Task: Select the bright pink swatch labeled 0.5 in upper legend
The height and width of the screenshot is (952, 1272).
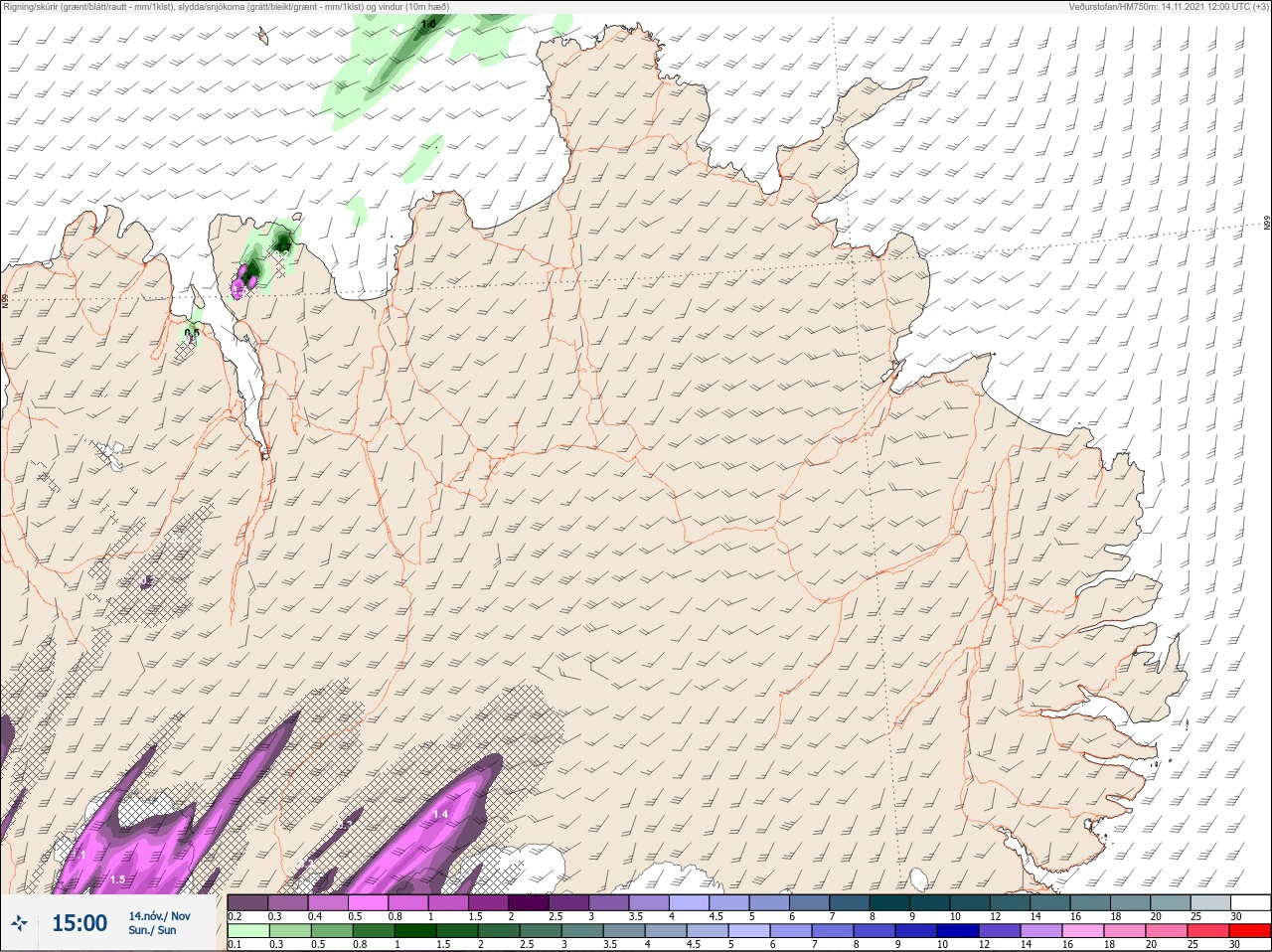Action: [x=368, y=902]
